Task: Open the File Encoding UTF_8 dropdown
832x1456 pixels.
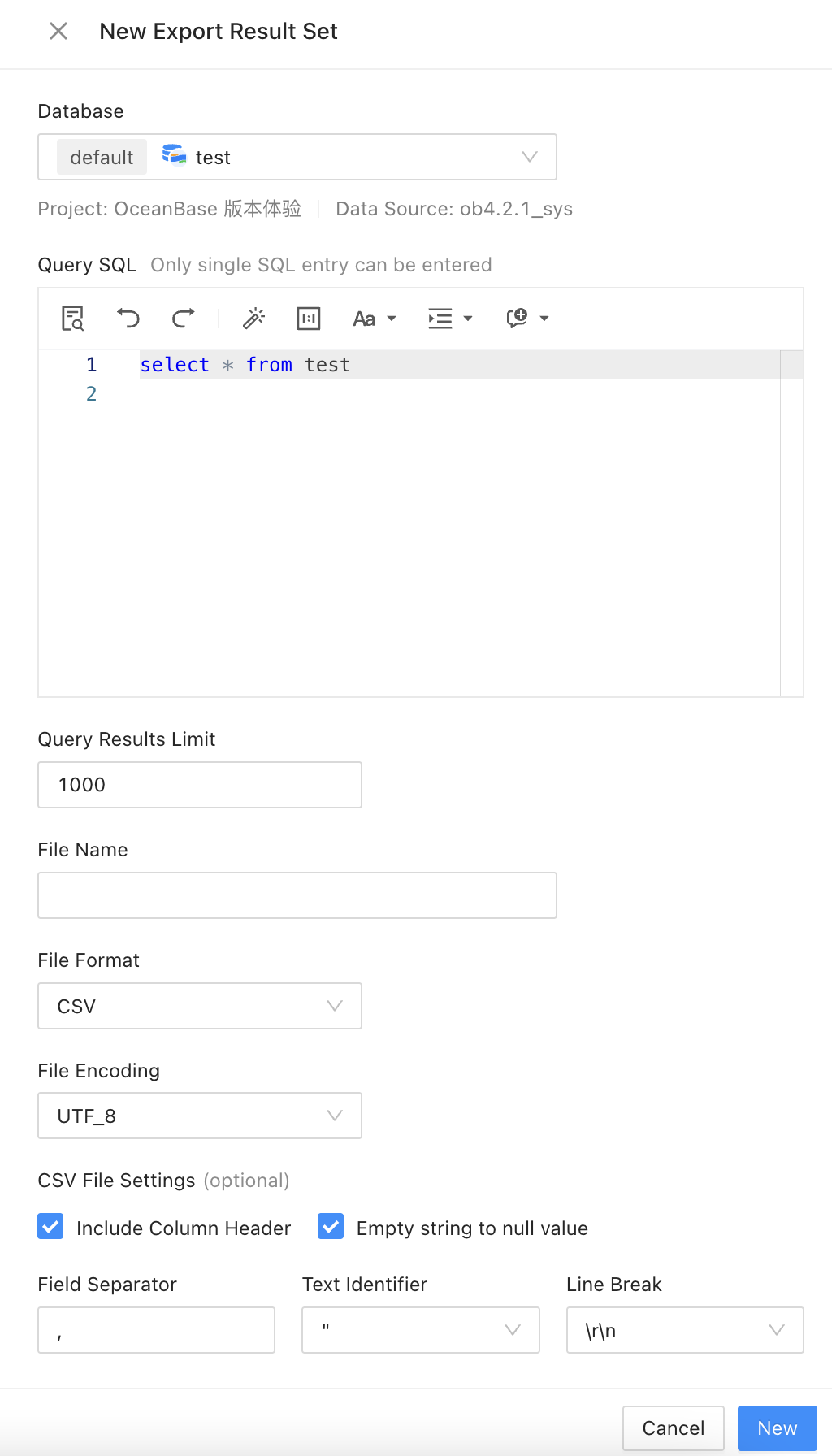Action: tap(200, 1116)
